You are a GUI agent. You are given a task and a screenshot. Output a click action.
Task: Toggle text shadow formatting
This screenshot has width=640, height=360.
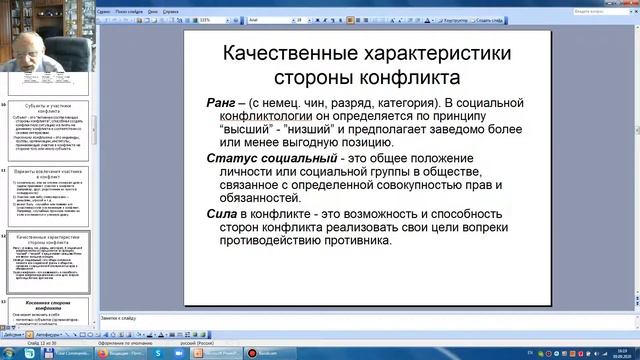pos(340,20)
